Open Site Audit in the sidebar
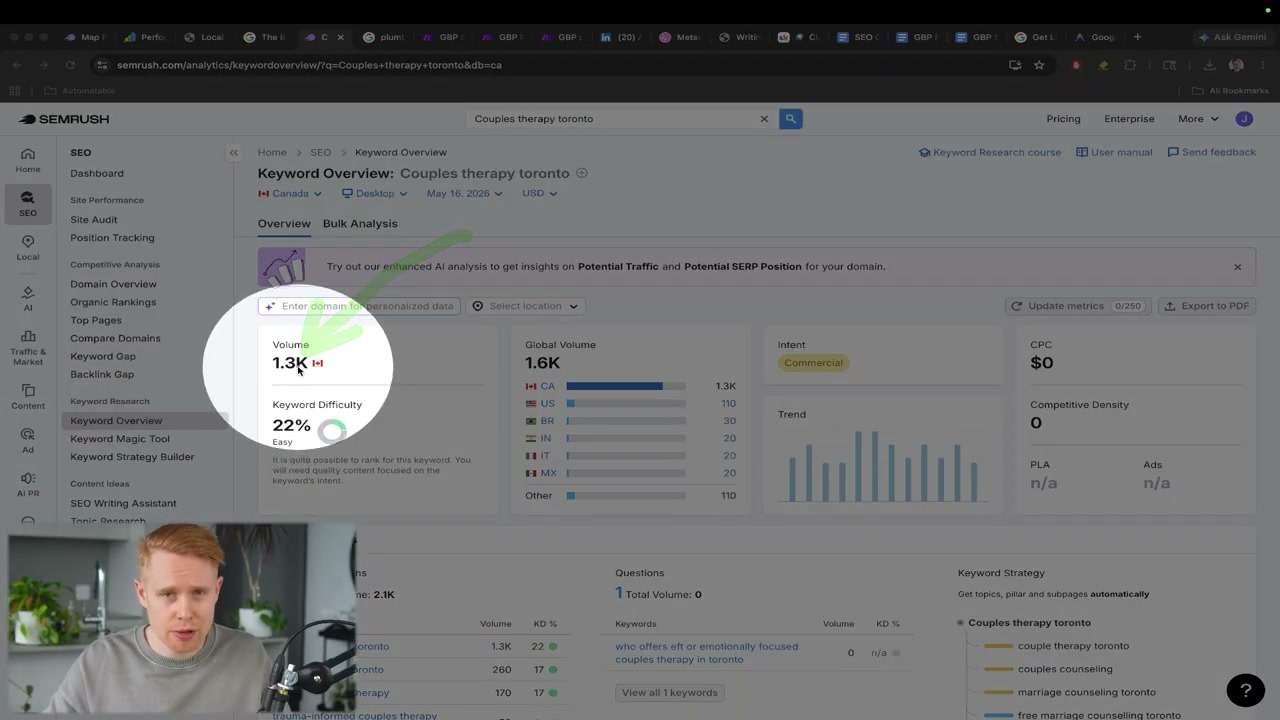1280x720 pixels. coord(94,220)
